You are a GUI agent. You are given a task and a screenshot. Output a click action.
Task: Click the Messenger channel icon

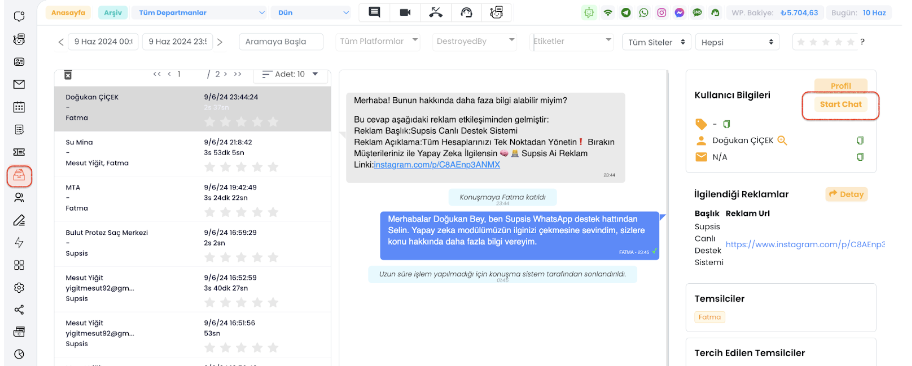(x=679, y=12)
